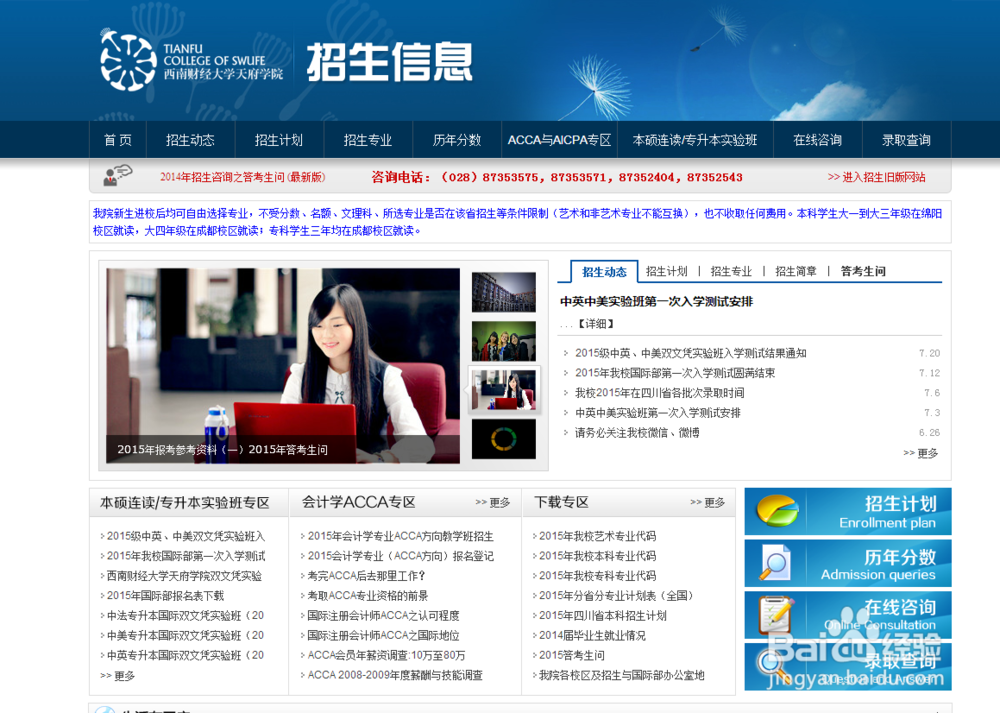This screenshot has width=1000, height=713.
Task: Open 首页 in the top navigation bar
Action: point(117,140)
